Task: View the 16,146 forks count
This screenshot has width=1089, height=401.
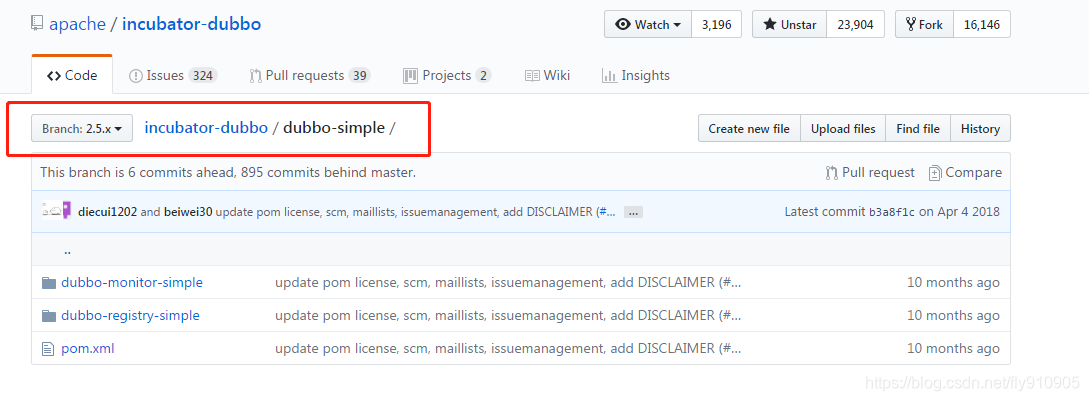Action: [x=981, y=24]
